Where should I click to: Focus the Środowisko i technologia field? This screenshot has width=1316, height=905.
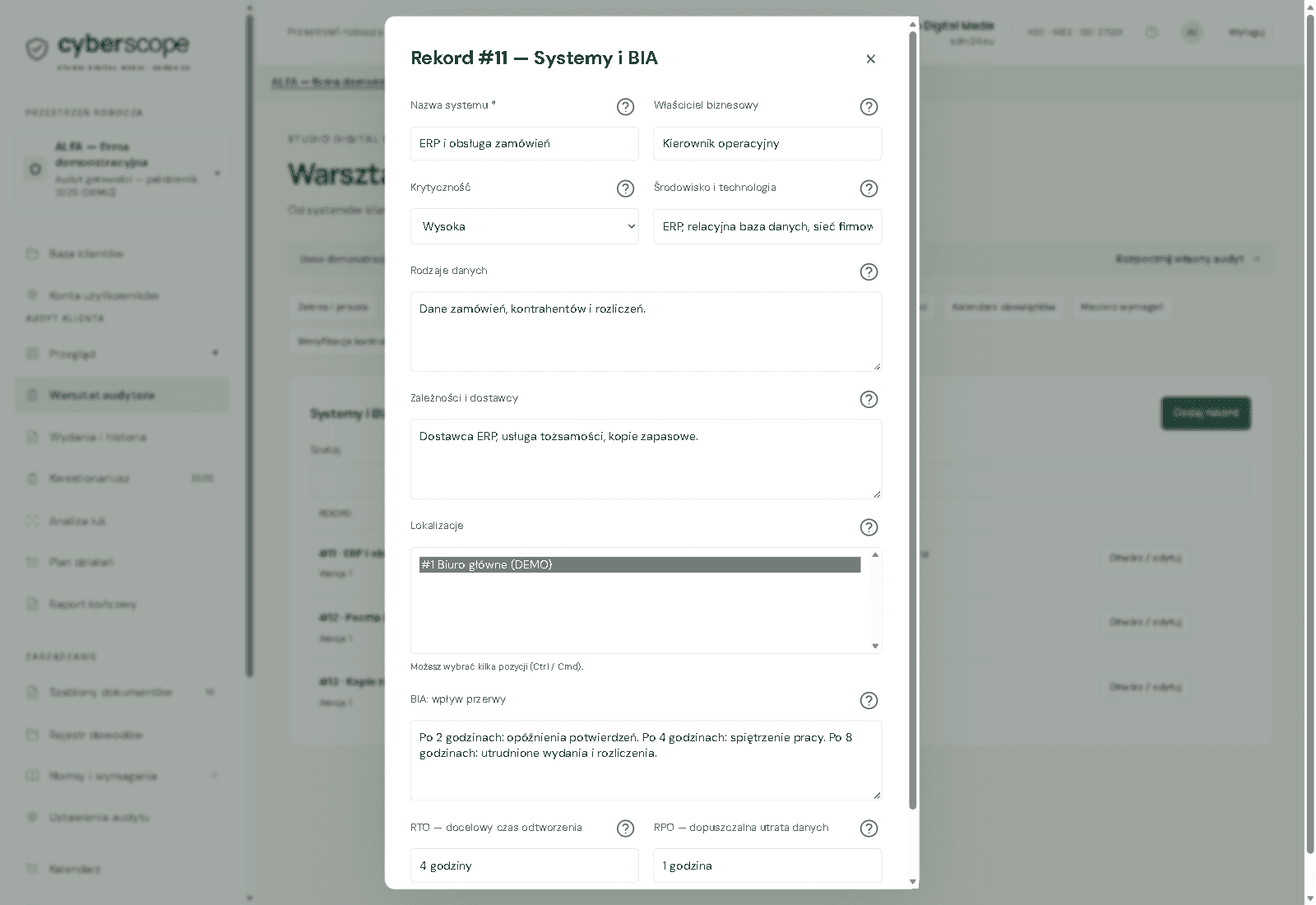[767, 226]
